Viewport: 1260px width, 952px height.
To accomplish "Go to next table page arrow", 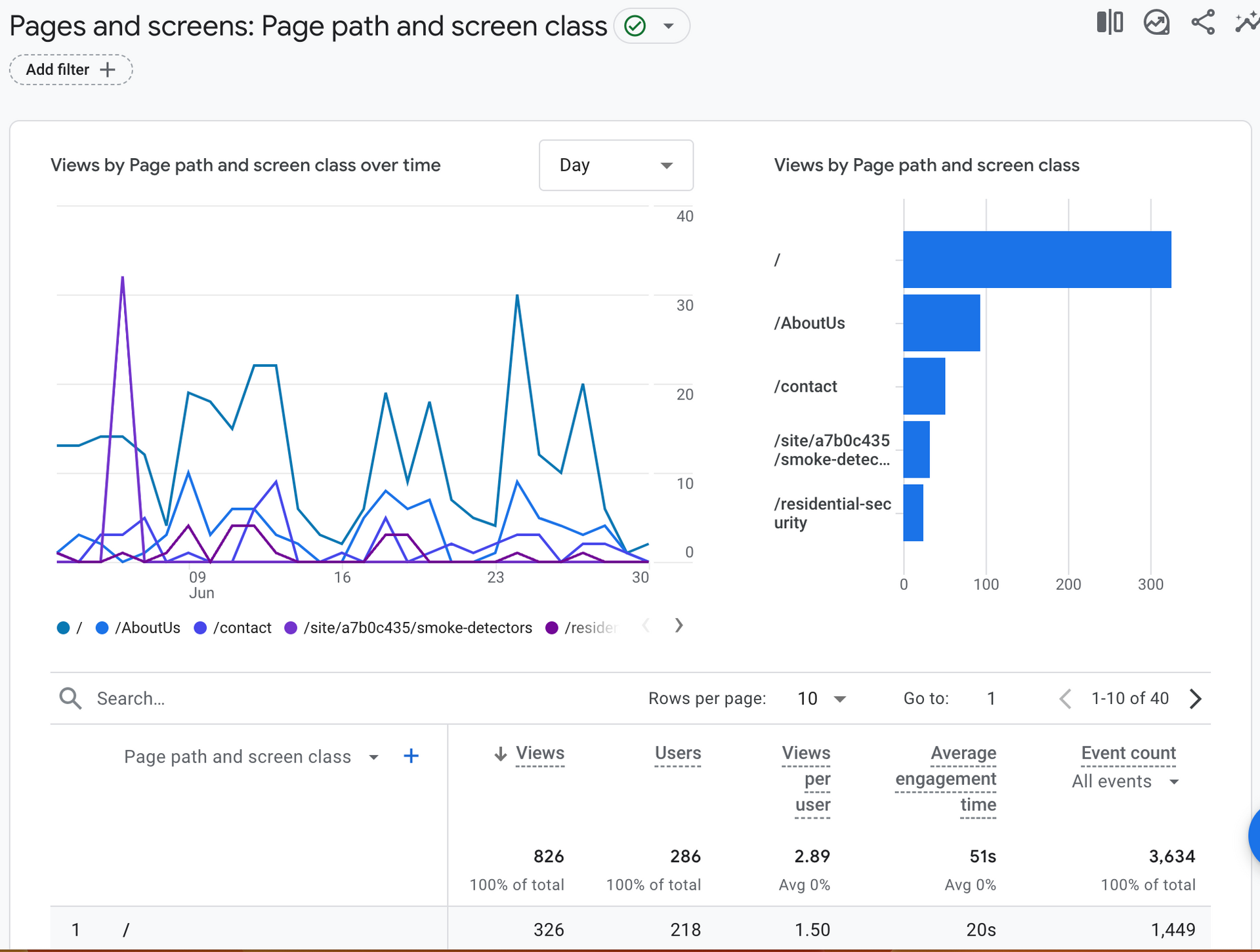I will coord(1196,699).
